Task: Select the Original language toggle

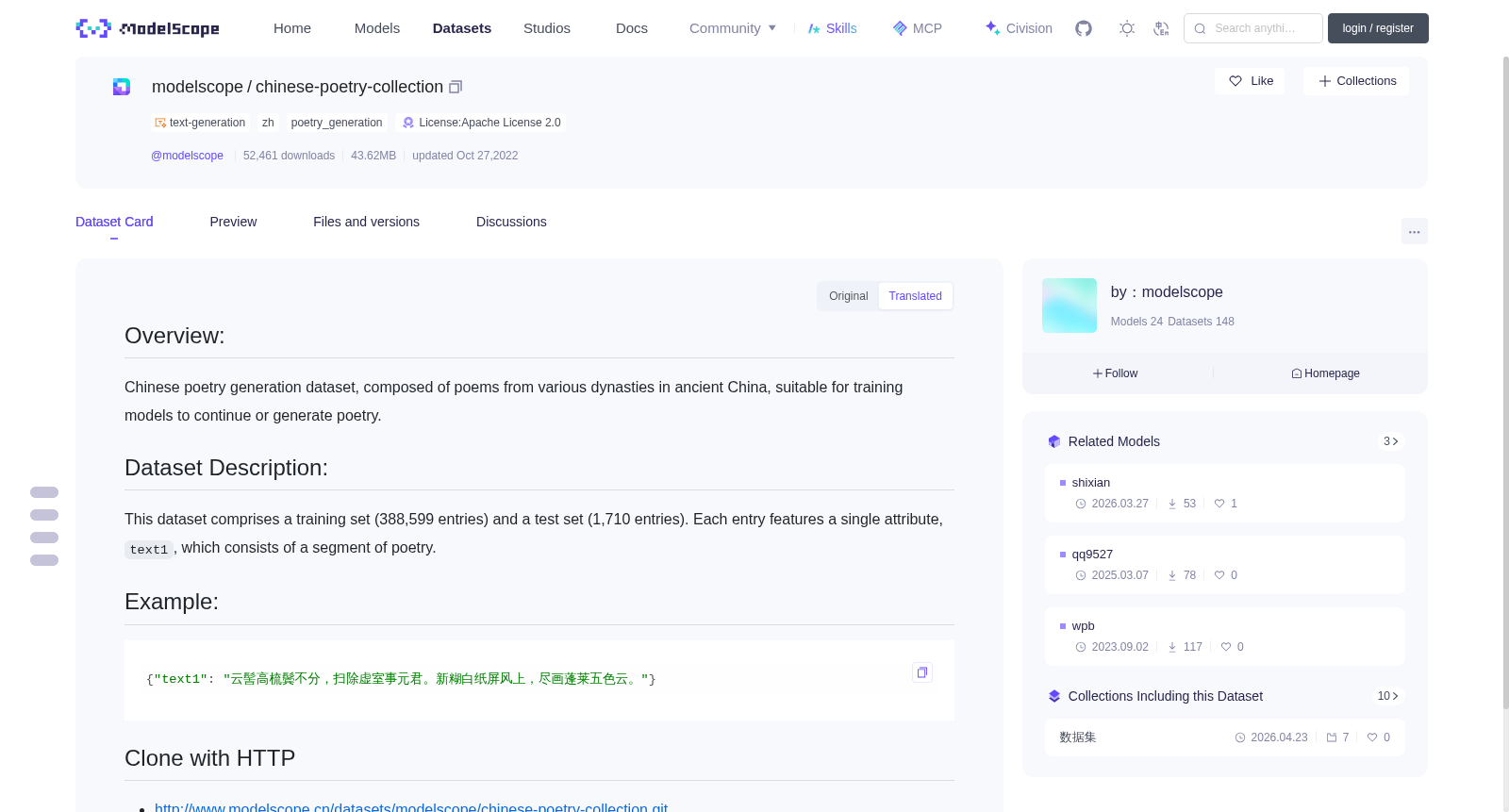Action: coord(848,296)
